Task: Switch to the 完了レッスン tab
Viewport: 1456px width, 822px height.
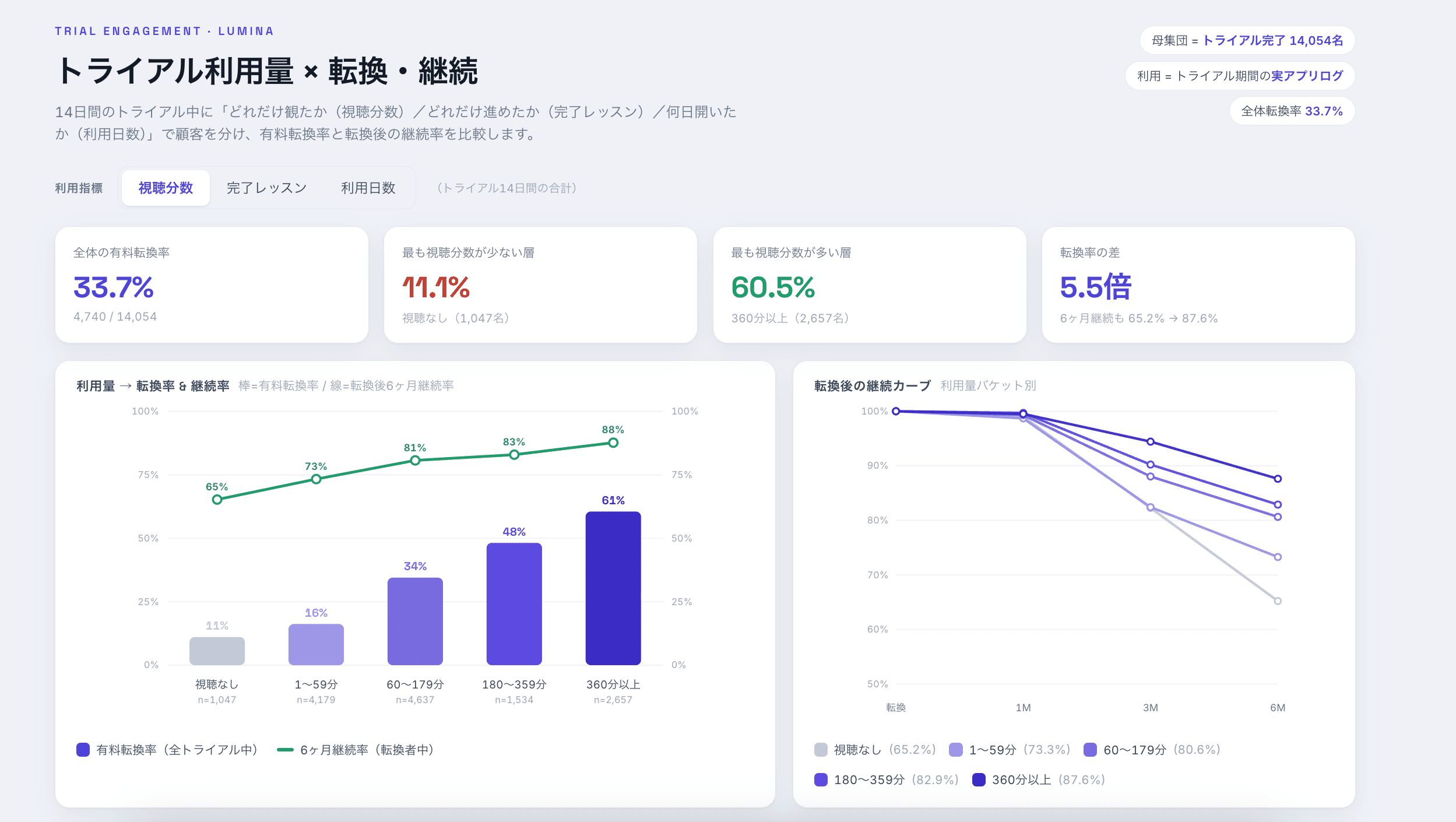Action: click(x=267, y=188)
